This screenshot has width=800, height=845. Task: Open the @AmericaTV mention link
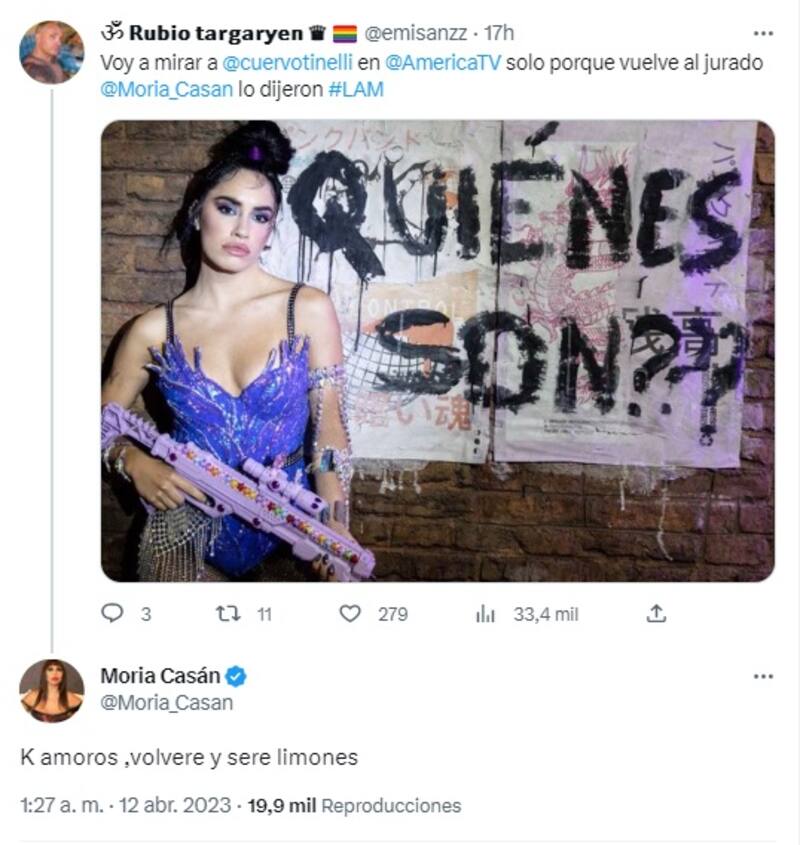(443, 63)
